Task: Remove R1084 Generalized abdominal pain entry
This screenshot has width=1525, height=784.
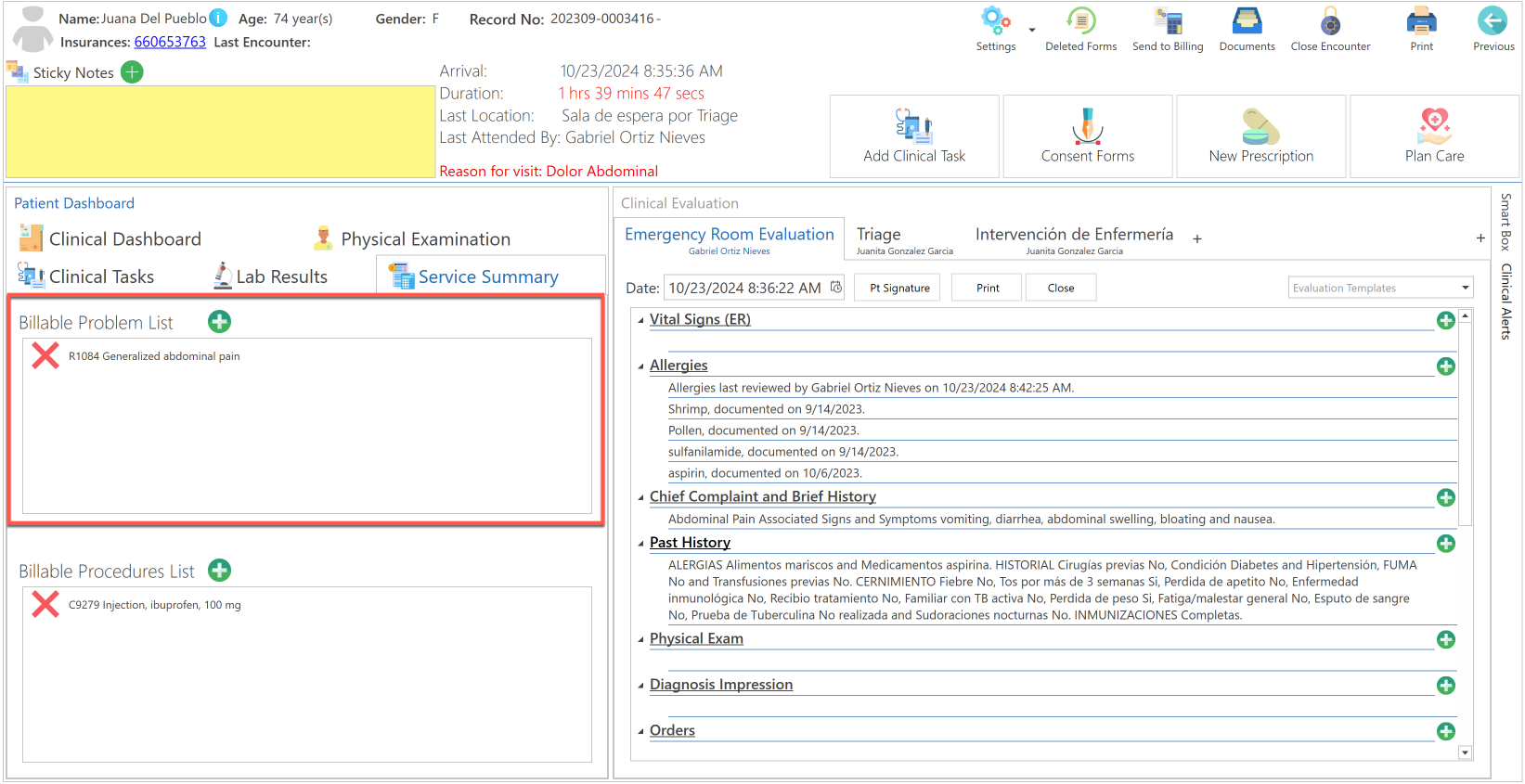Action: (x=45, y=355)
